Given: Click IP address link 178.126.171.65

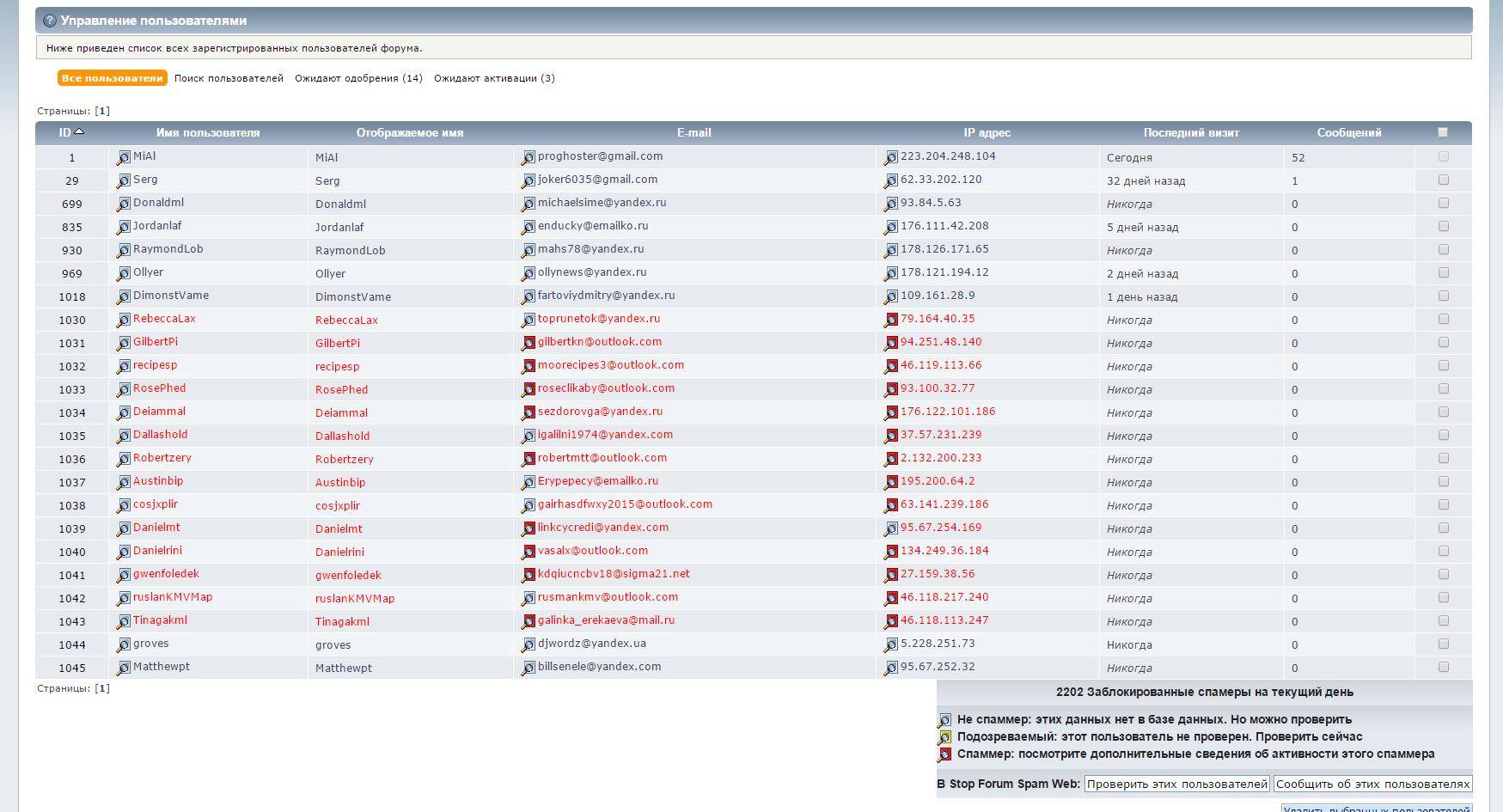Looking at the screenshot, I should point(944,249).
